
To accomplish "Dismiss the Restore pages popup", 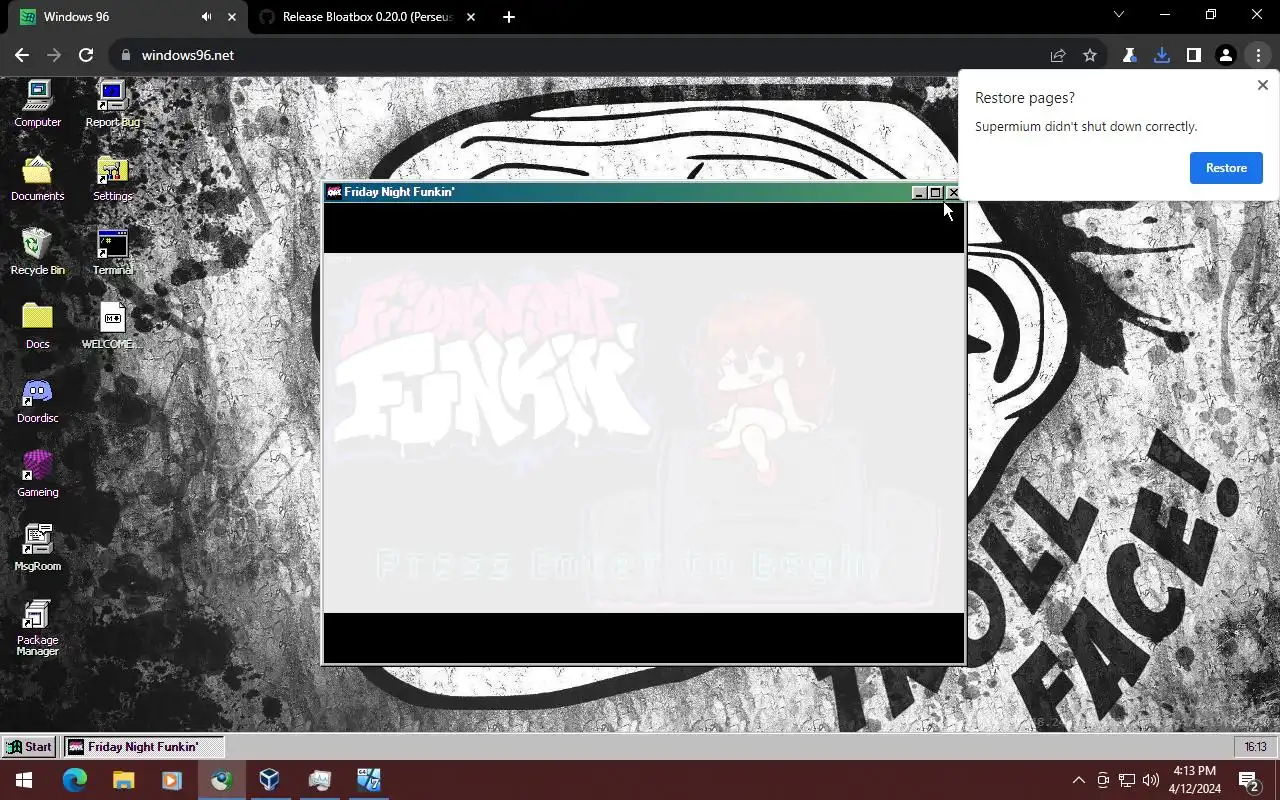I will pos(1262,85).
